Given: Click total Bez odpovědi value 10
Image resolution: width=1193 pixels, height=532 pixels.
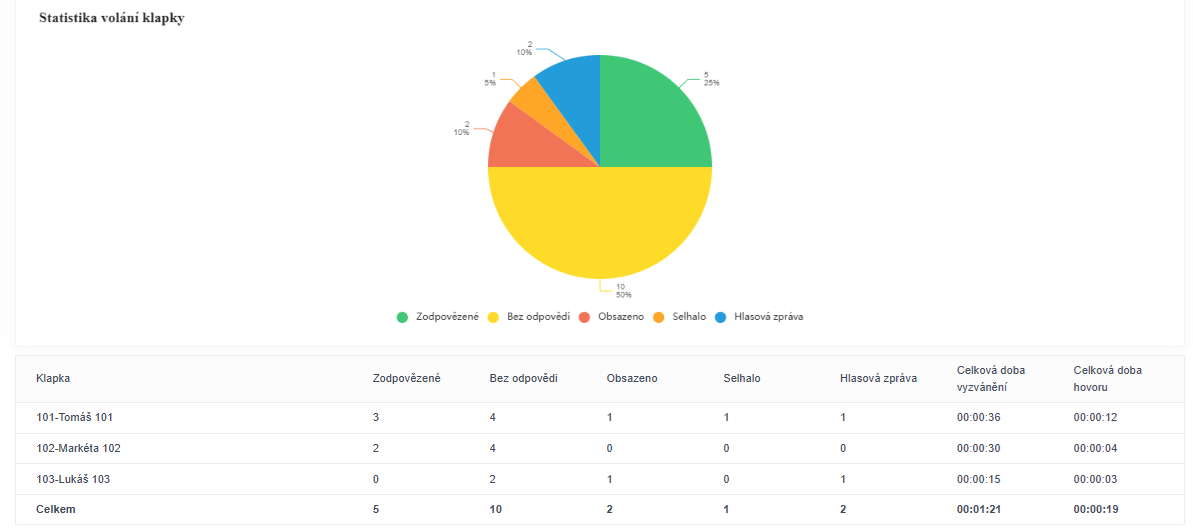Looking at the screenshot, I should click(x=495, y=510).
